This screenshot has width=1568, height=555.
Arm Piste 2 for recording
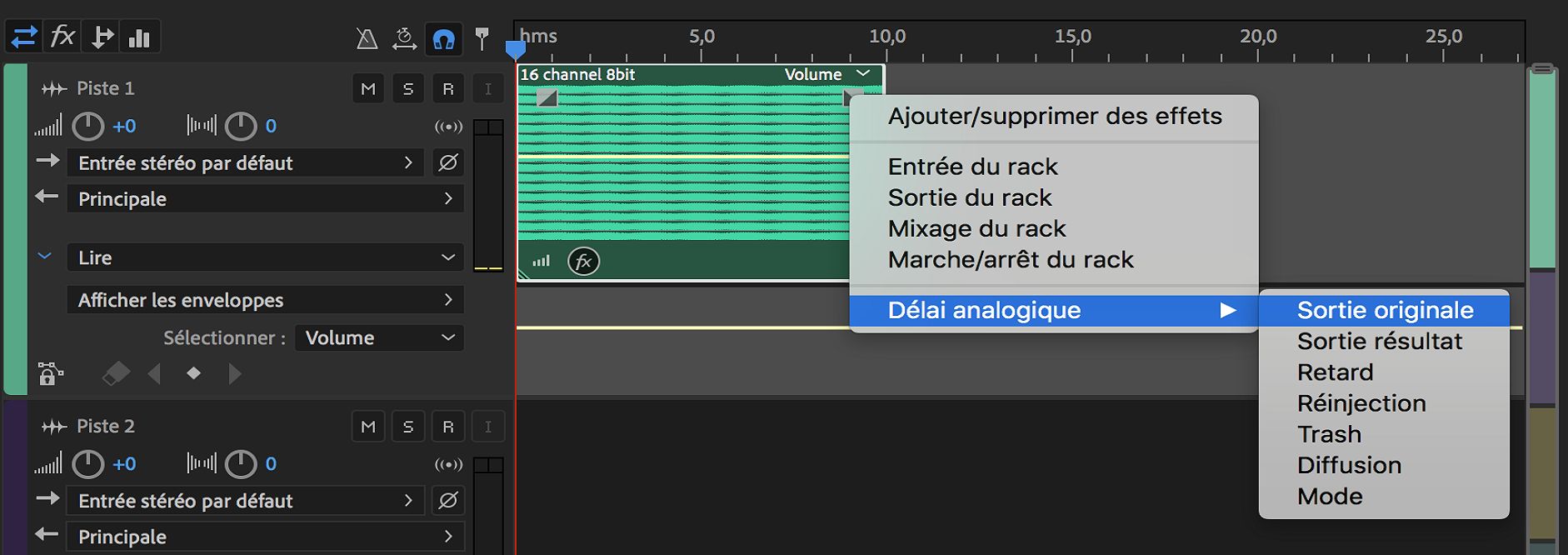448,427
